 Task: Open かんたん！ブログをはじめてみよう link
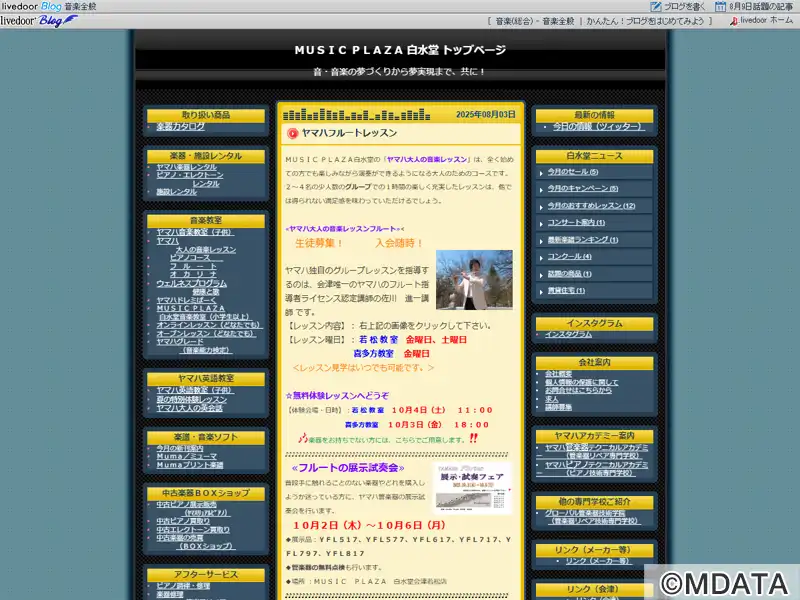point(645,21)
